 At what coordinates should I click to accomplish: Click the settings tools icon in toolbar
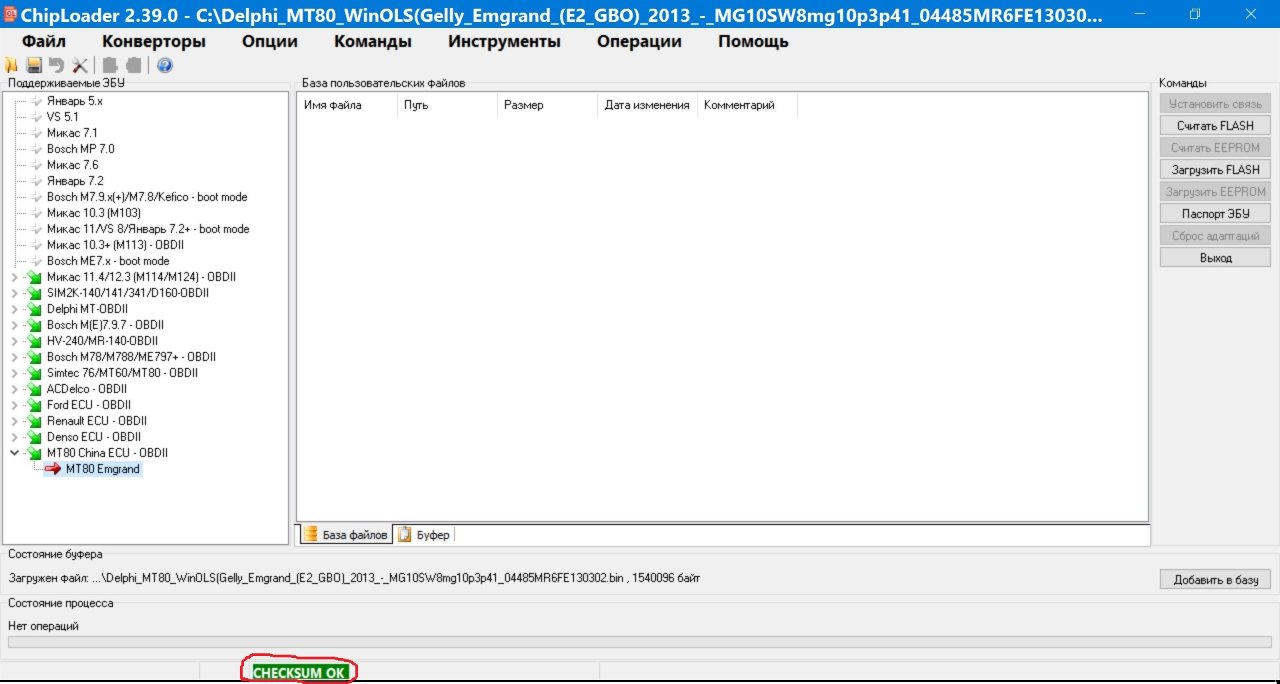pyautogui.click(x=80, y=65)
